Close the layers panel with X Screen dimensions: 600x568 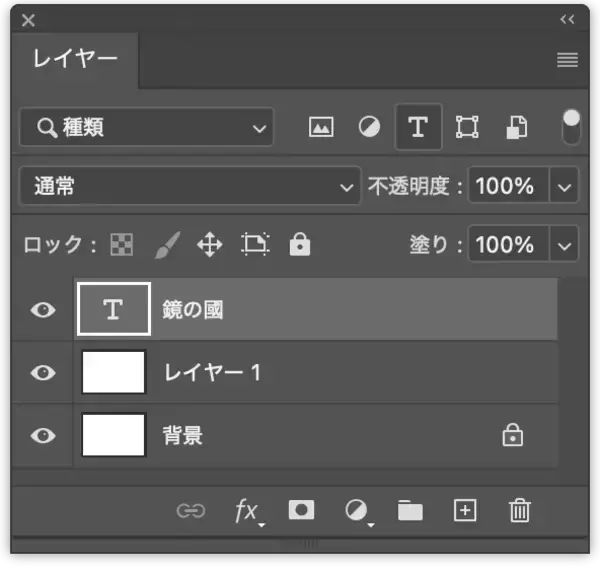click(x=28, y=20)
